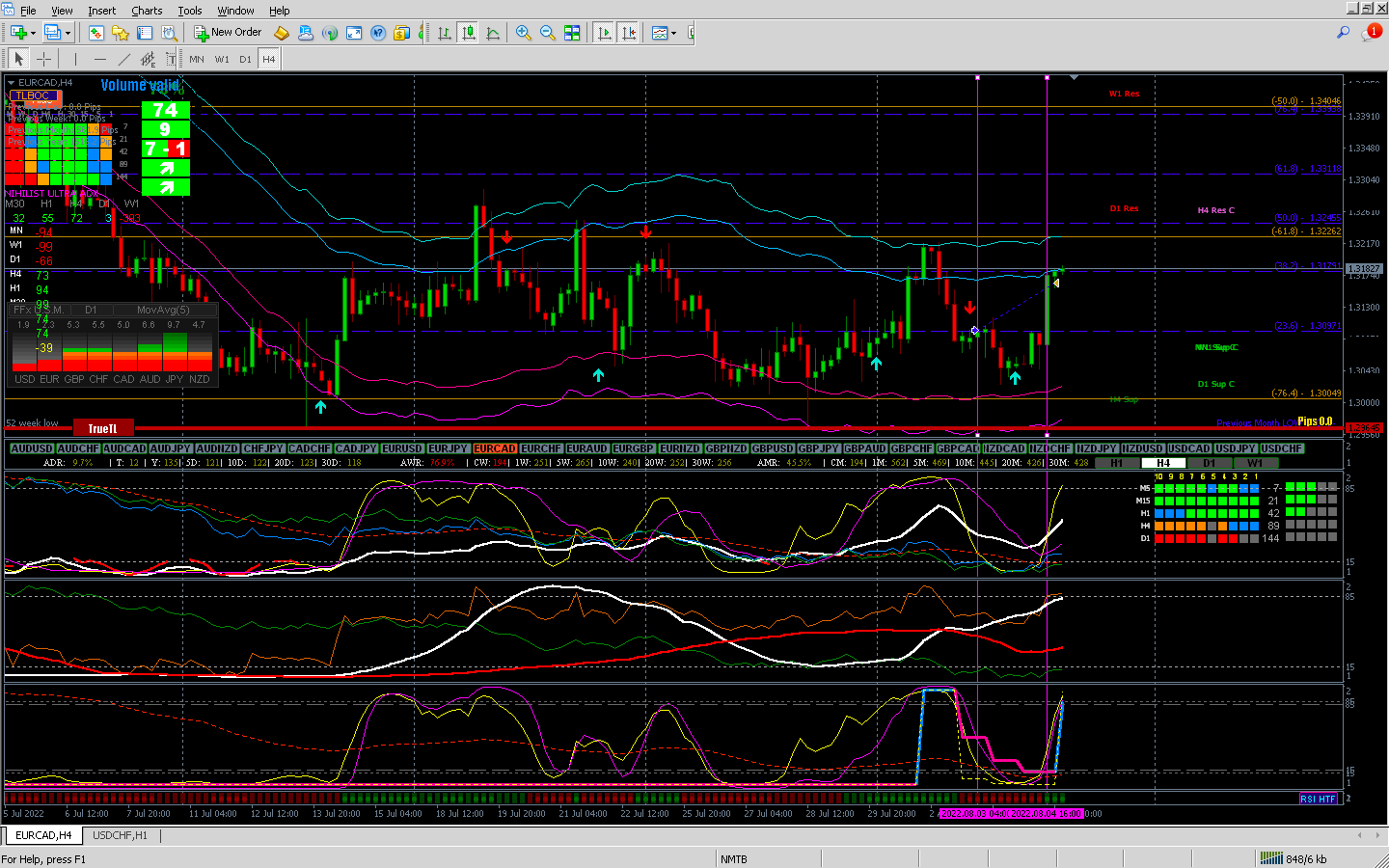Image resolution: width=1389 pixels, height=868 pixels.
Task: Select the crosshair cursor tool
Action: pyautogui.click(x=44, y=59)
